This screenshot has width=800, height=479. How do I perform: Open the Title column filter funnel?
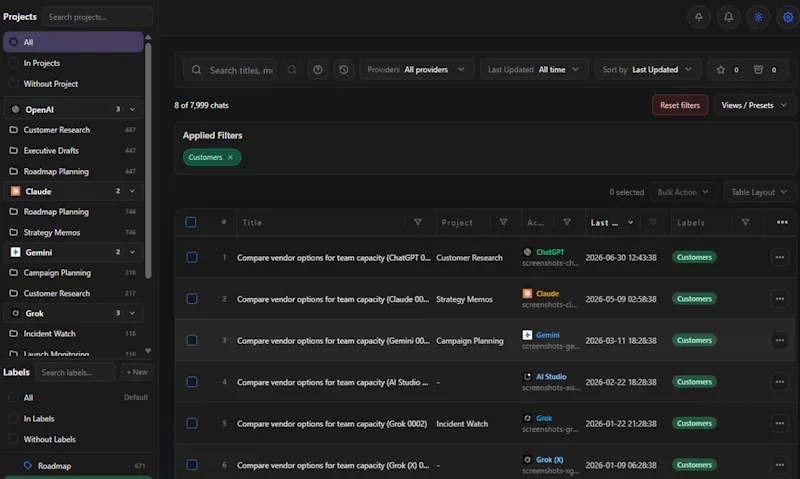tap(417, 222)
